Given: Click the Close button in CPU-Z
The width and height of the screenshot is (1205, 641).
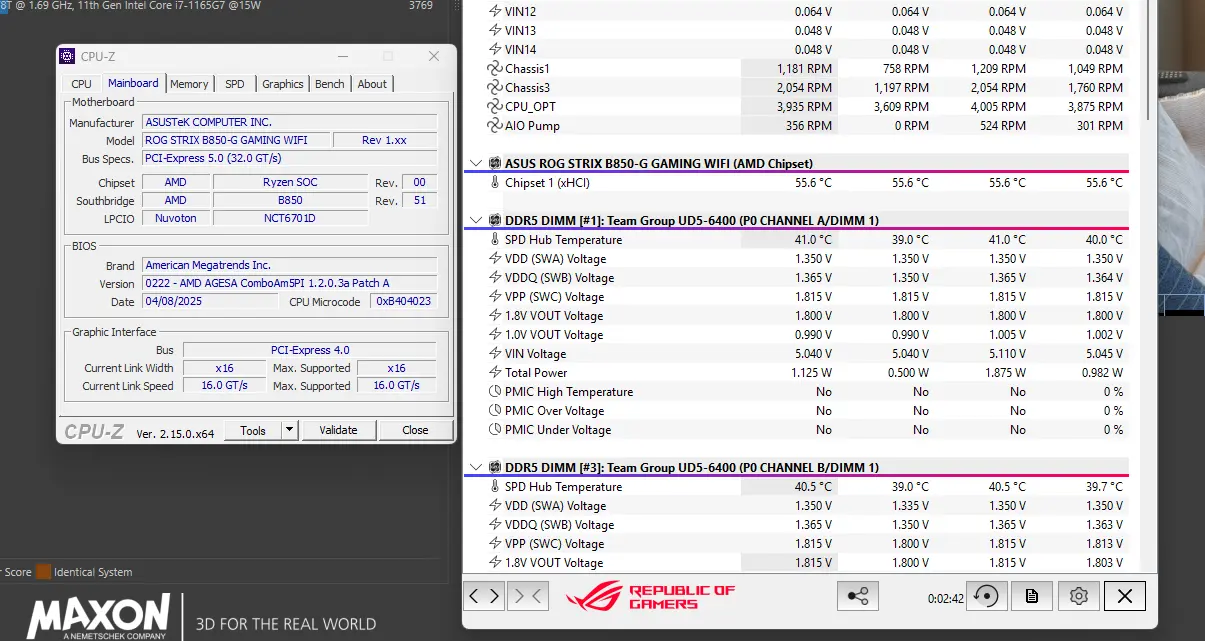Looking at the screenshot, I should (415, 430).
